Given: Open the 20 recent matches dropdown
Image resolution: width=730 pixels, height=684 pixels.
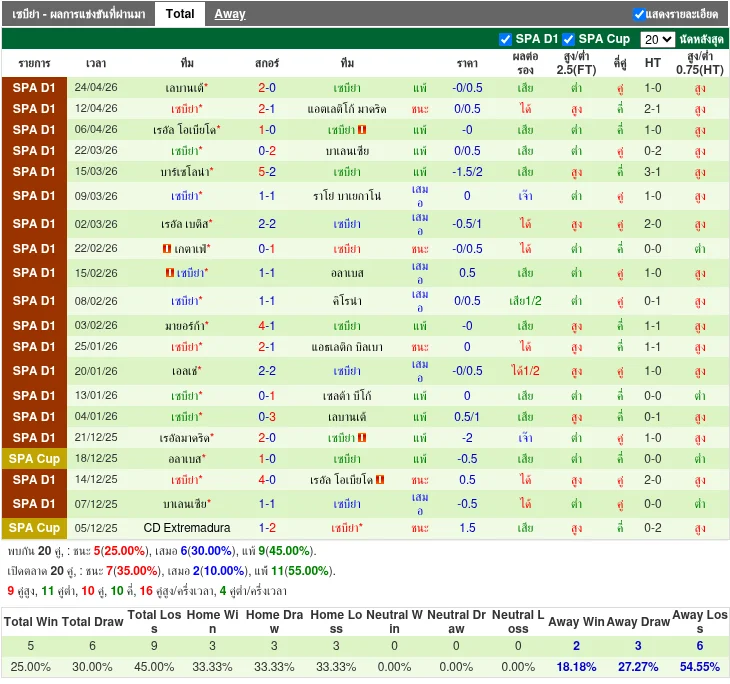Looking at the screenshot, I should [657, 39].
